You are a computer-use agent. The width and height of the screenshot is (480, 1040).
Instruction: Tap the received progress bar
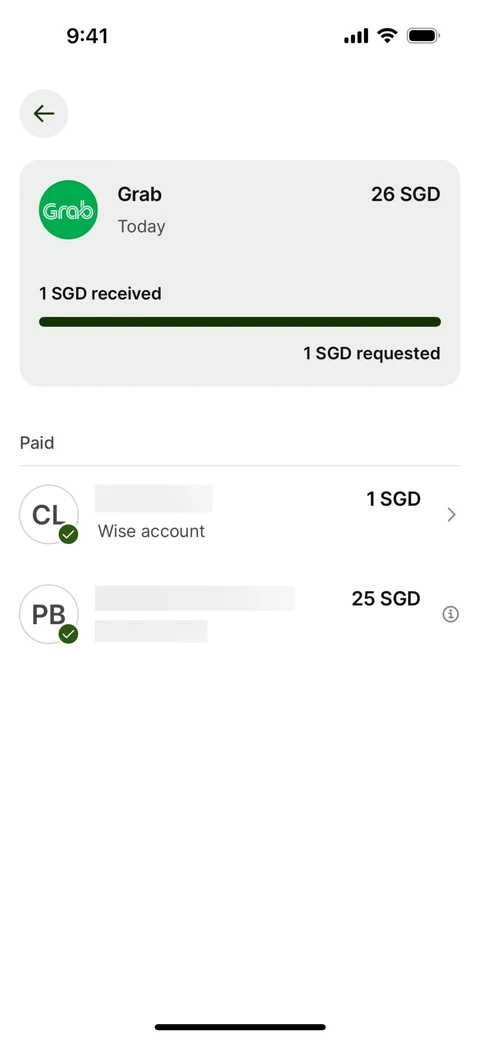point(240,322)
